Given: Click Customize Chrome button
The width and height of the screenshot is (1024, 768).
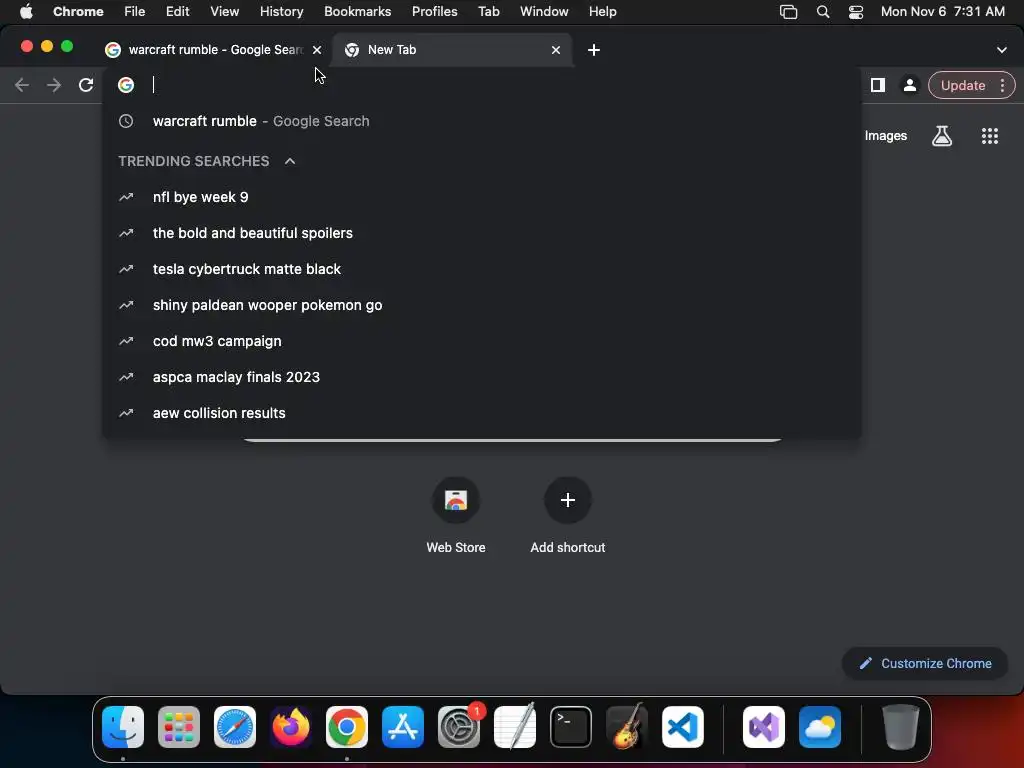Looking at the screenshot, I should coord(925,664).
